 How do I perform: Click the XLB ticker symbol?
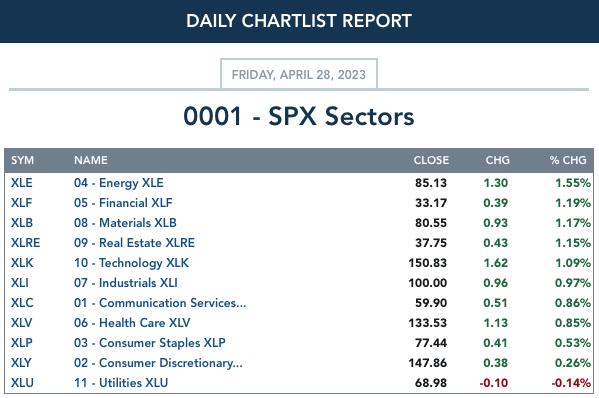click(22, 223)
